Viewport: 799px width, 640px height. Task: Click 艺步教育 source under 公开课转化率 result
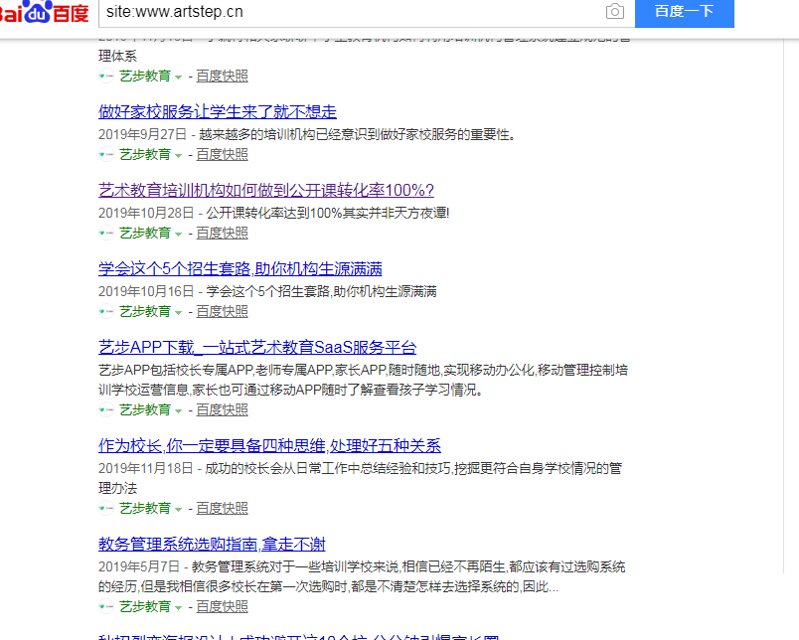click(x=145, y=233)
